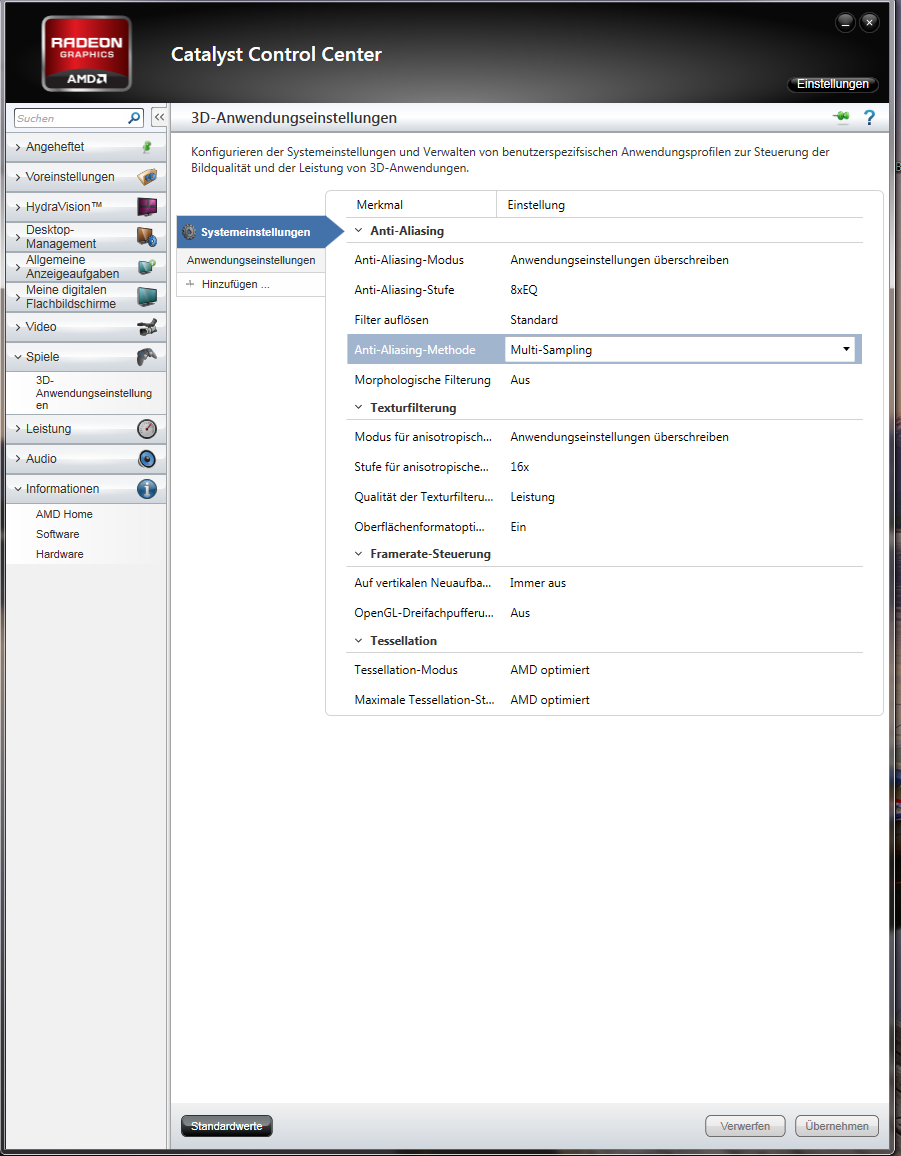Collapse the Informationen section
This screenshot has width=901, height=1156.
(x=18, y=489)
